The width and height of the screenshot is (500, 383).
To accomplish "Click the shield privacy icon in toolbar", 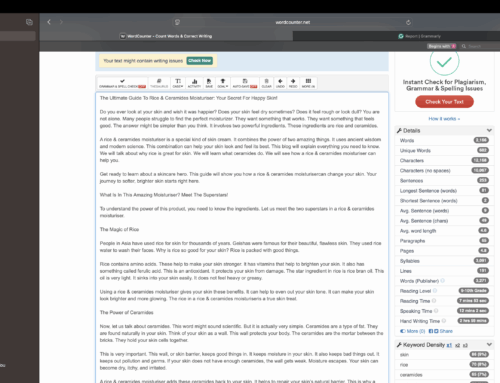I will pos(177,22).
